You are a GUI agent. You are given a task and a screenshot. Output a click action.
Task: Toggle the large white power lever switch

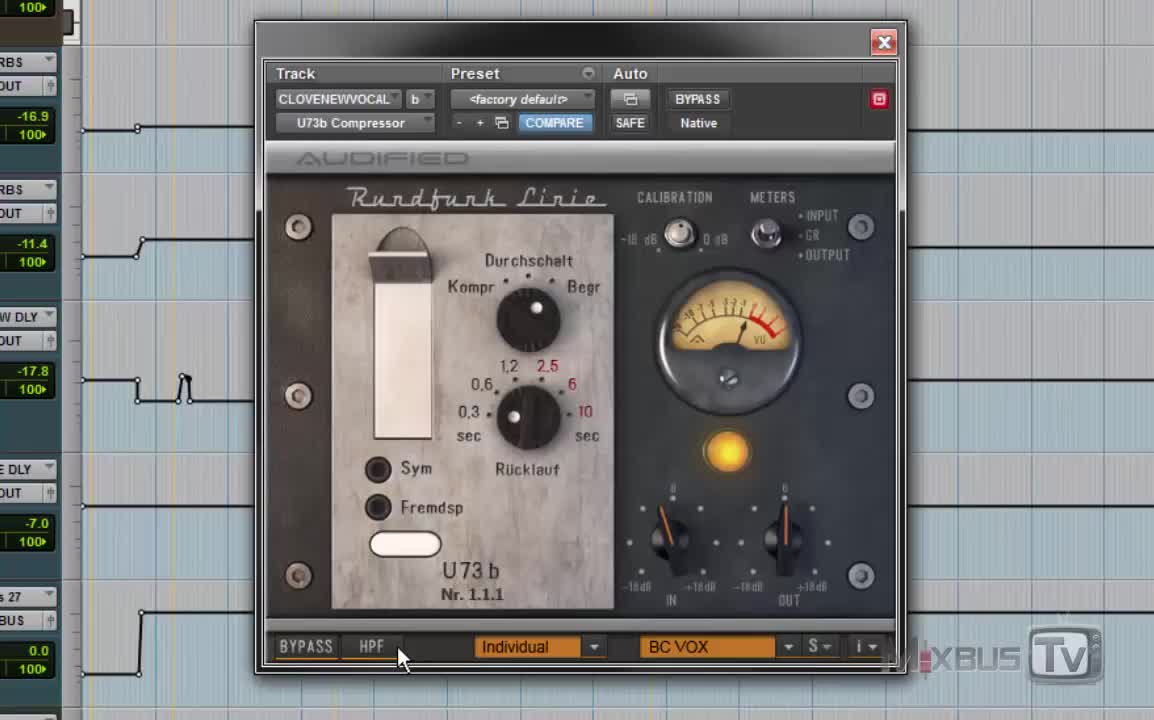tap(403, 335)
